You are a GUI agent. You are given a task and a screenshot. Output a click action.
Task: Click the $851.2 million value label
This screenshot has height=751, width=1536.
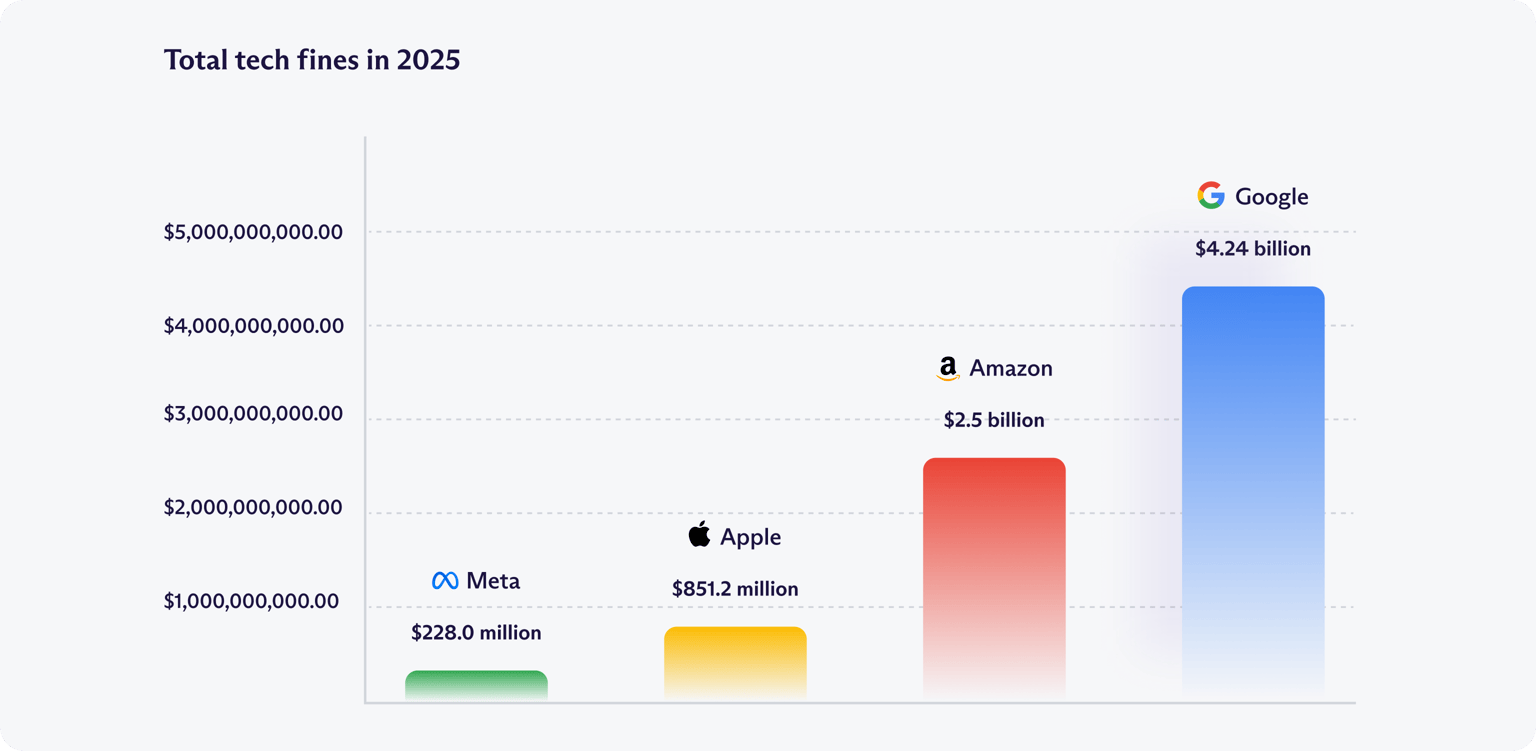tap(735, 589)
